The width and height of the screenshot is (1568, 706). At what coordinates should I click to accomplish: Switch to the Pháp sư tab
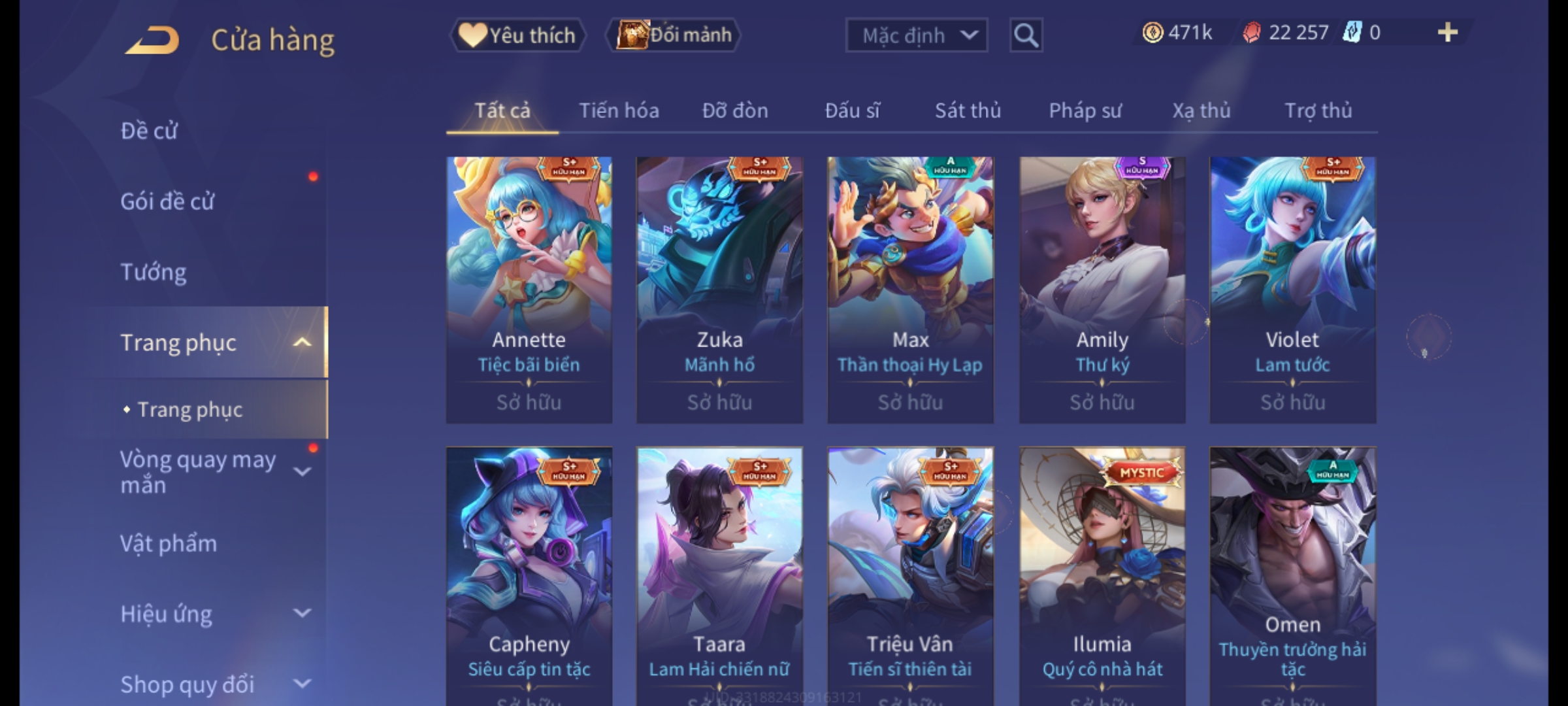coord(1085,110)
